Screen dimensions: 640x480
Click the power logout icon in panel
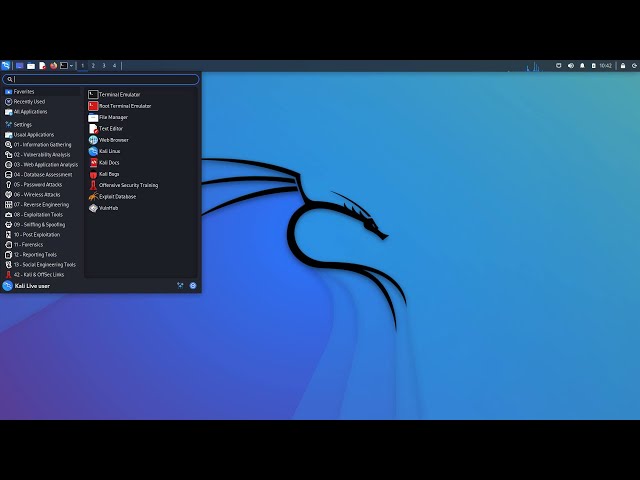(635, 66)
